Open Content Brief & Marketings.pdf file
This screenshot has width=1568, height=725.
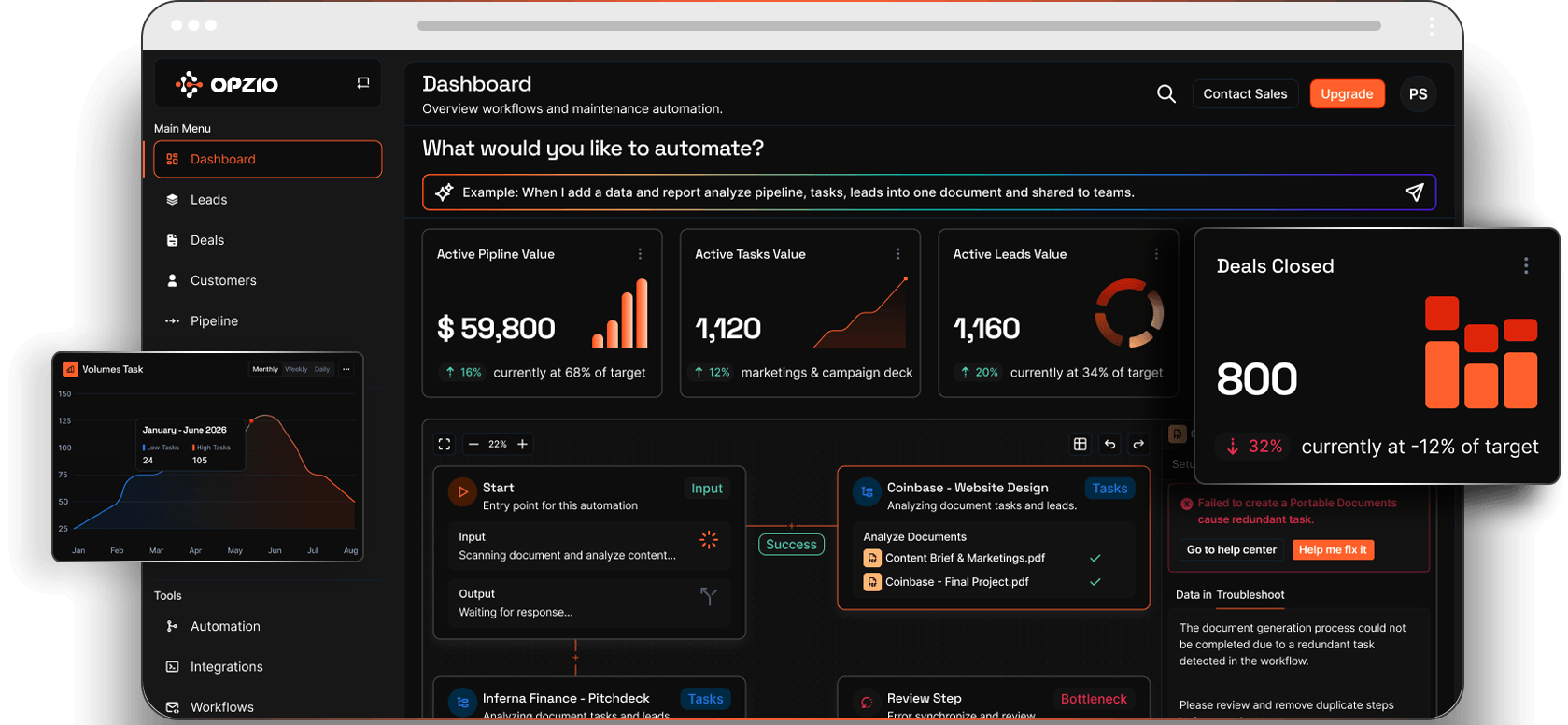[965, 558]
